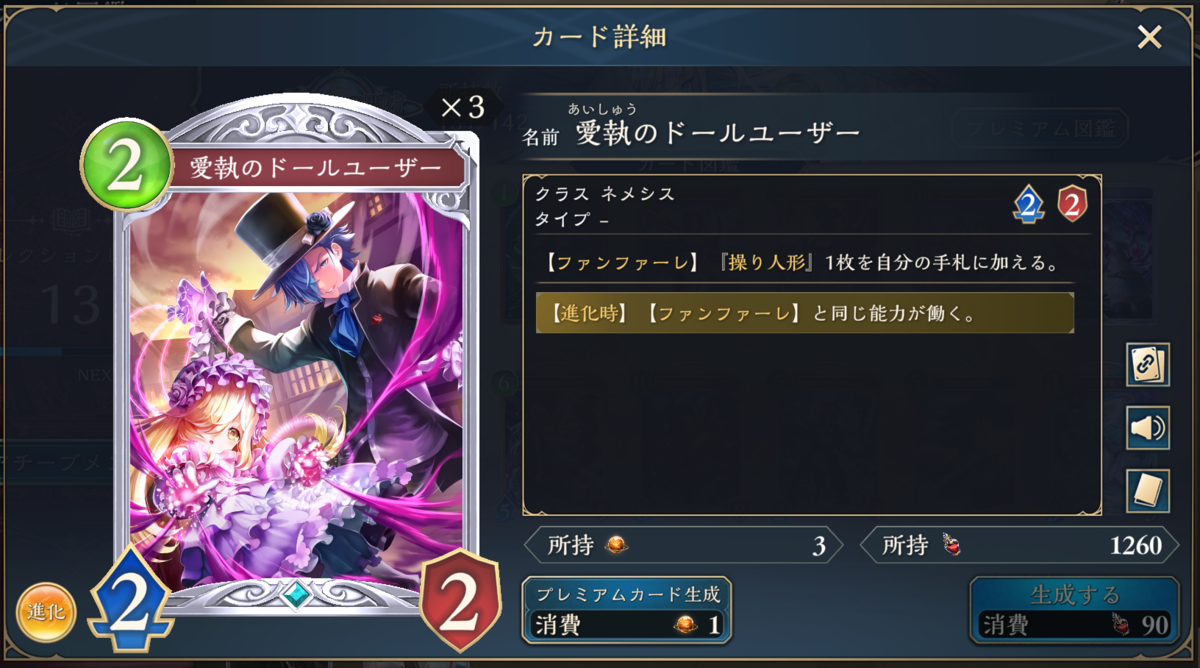The width and height of the screenshot is (1200, 668).
Task: Close the card details dialog
Action: [x=1149, y=38]
